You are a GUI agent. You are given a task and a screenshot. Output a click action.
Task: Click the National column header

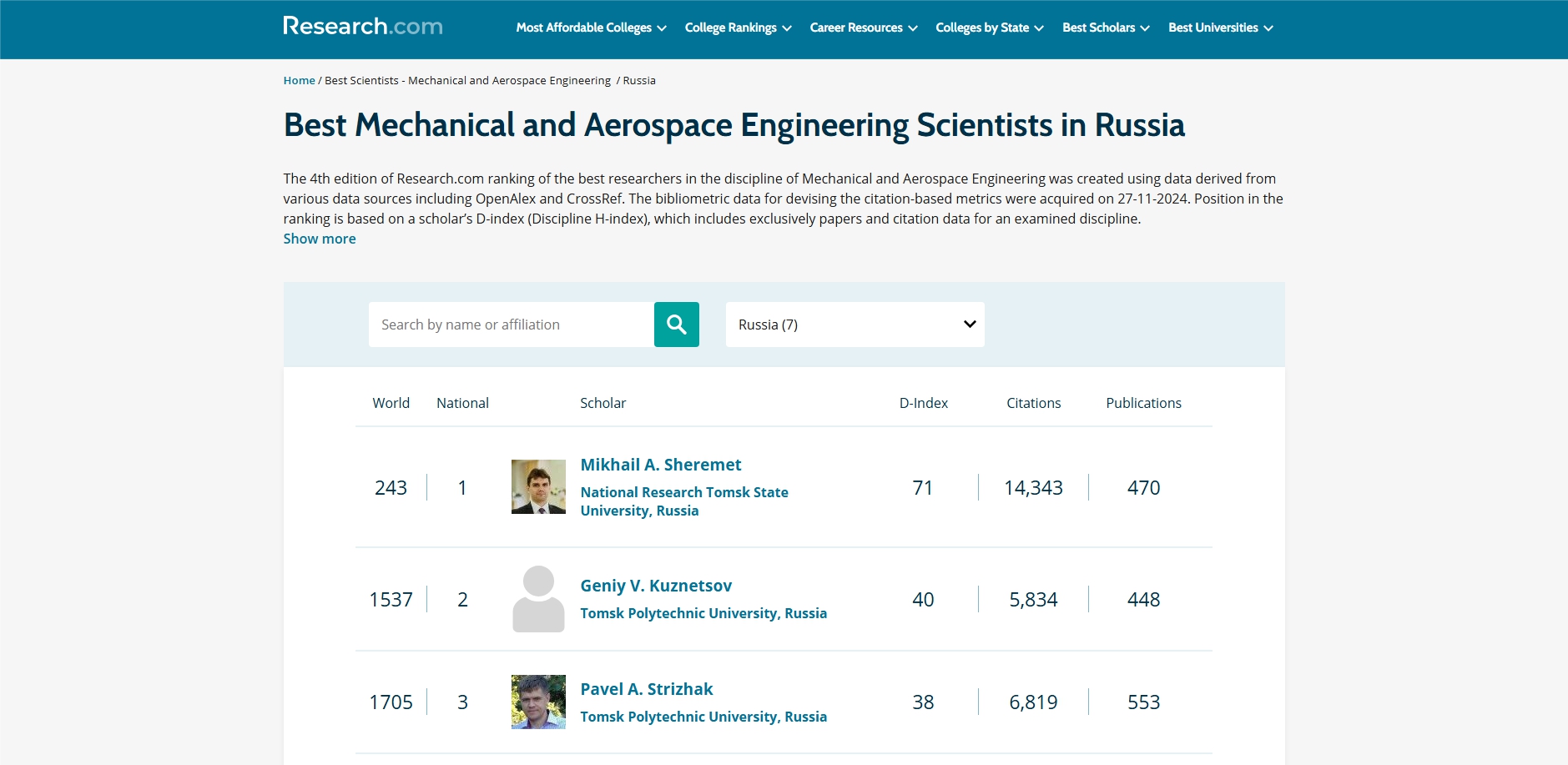(x=462, y=403)
